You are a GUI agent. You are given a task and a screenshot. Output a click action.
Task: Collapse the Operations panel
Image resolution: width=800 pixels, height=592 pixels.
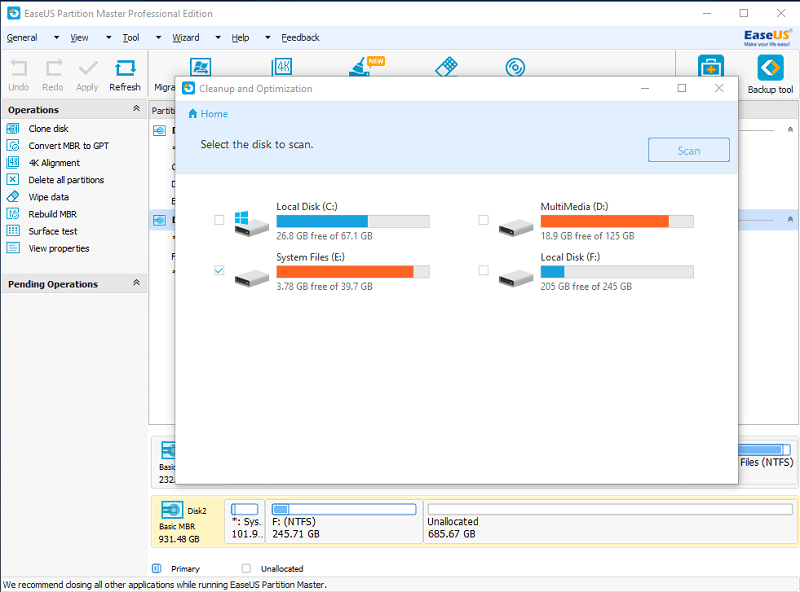click(x=136, y=109)
